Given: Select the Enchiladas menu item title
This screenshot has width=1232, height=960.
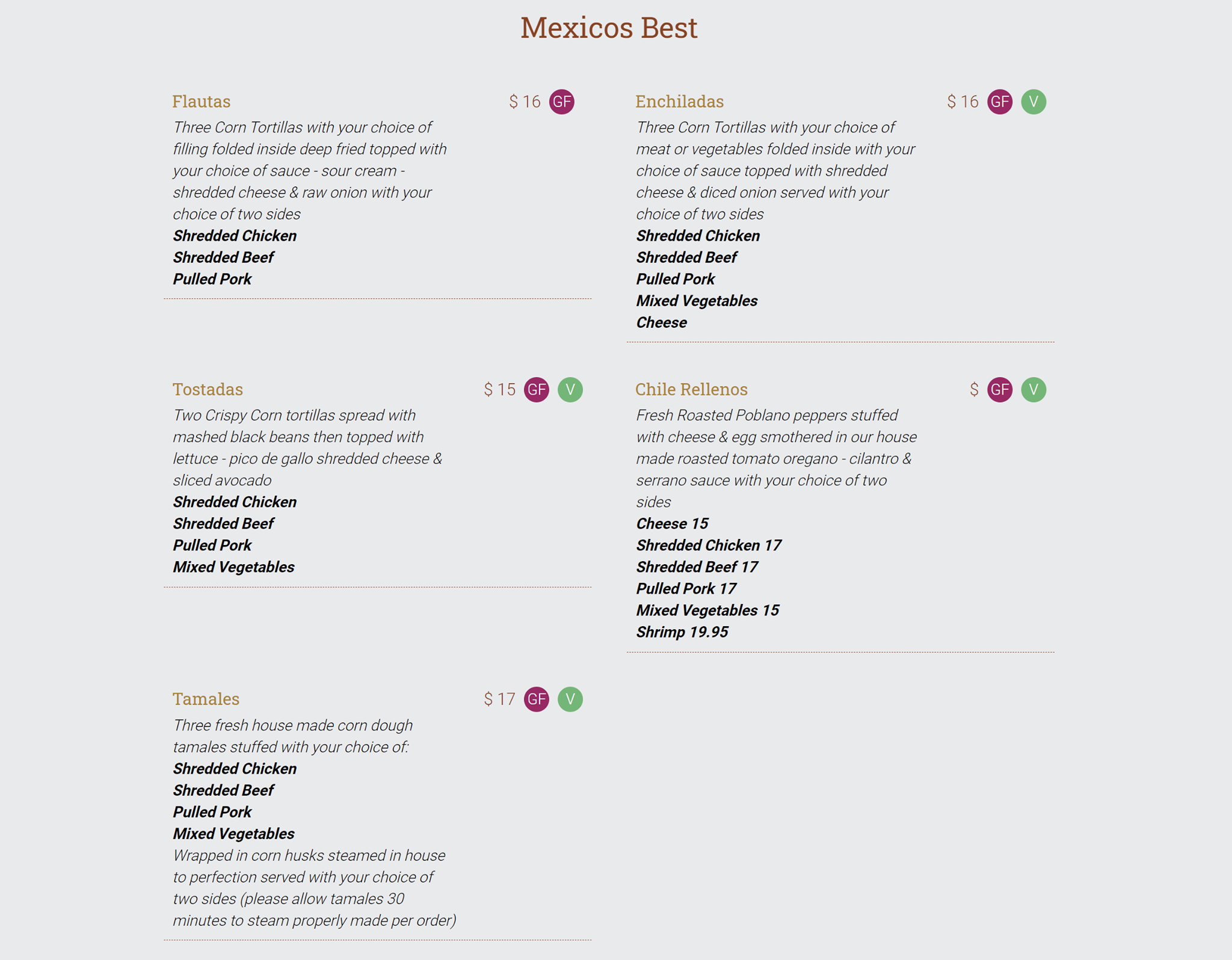Looking at the screenshot, I should pyautogui.click(x=679, y=102).
